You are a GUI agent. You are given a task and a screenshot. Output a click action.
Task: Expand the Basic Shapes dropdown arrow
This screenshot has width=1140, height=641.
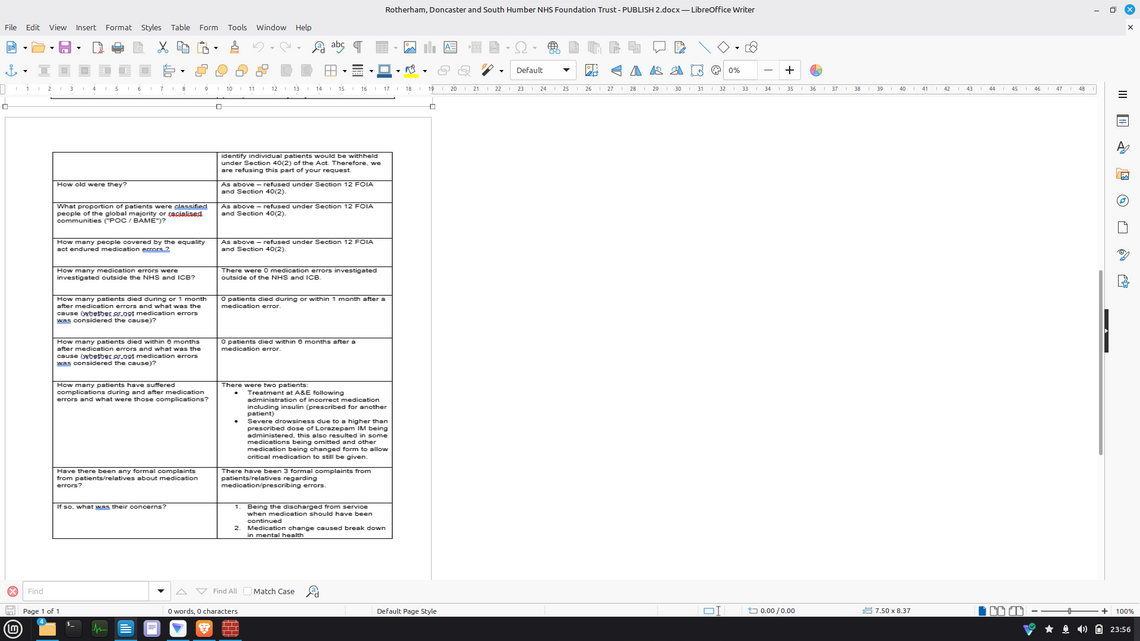coord(737,47)
